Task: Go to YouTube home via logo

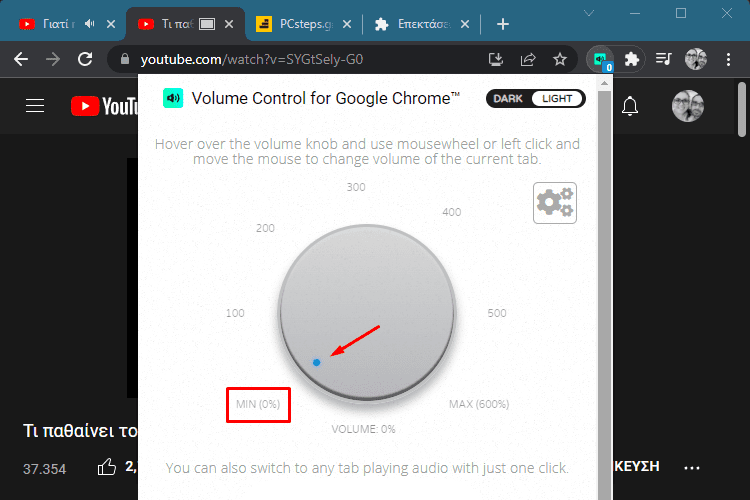Action: coord(104,106)
